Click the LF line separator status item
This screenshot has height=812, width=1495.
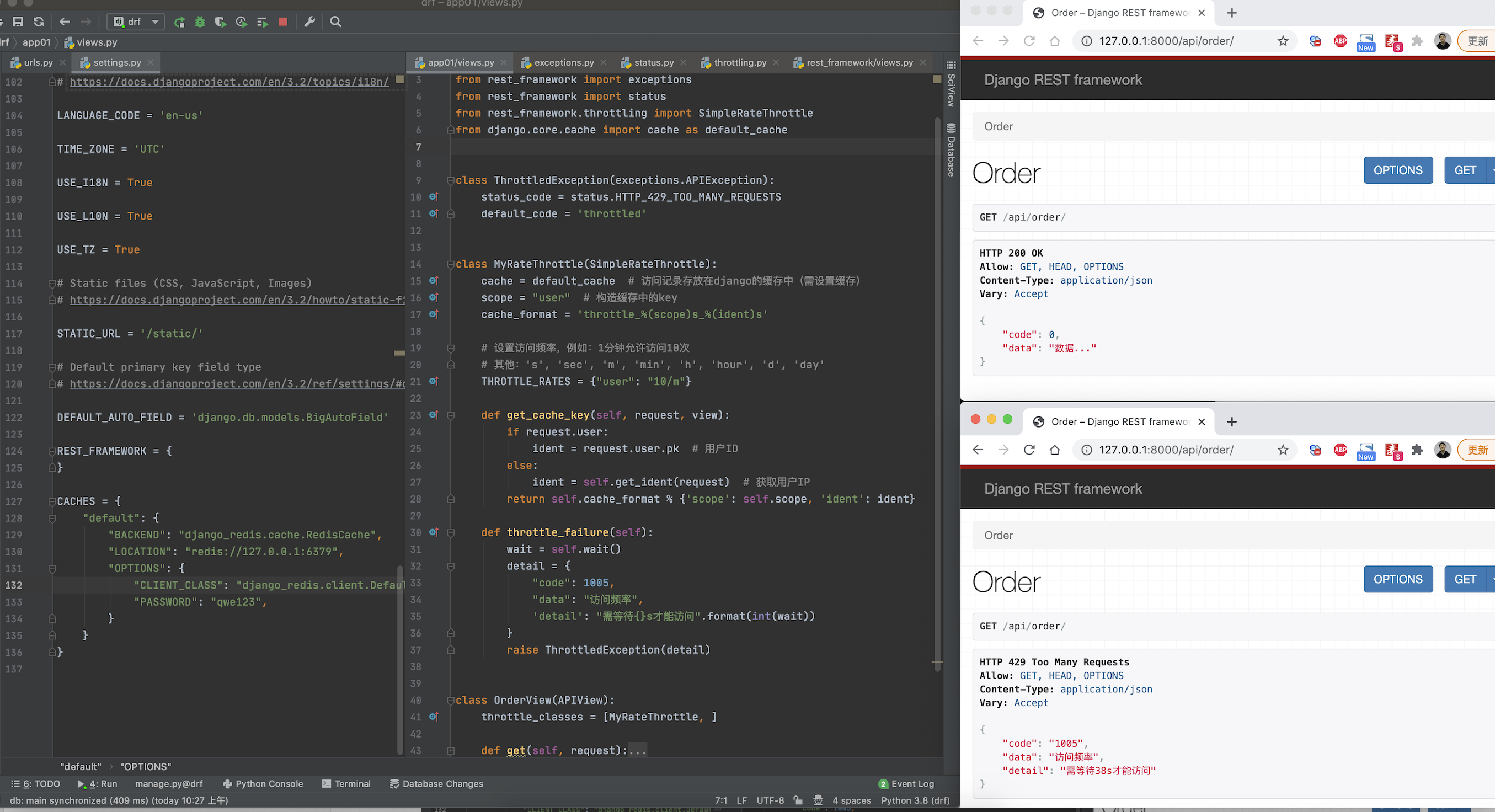pyautogui.click(x=741, y=800)
